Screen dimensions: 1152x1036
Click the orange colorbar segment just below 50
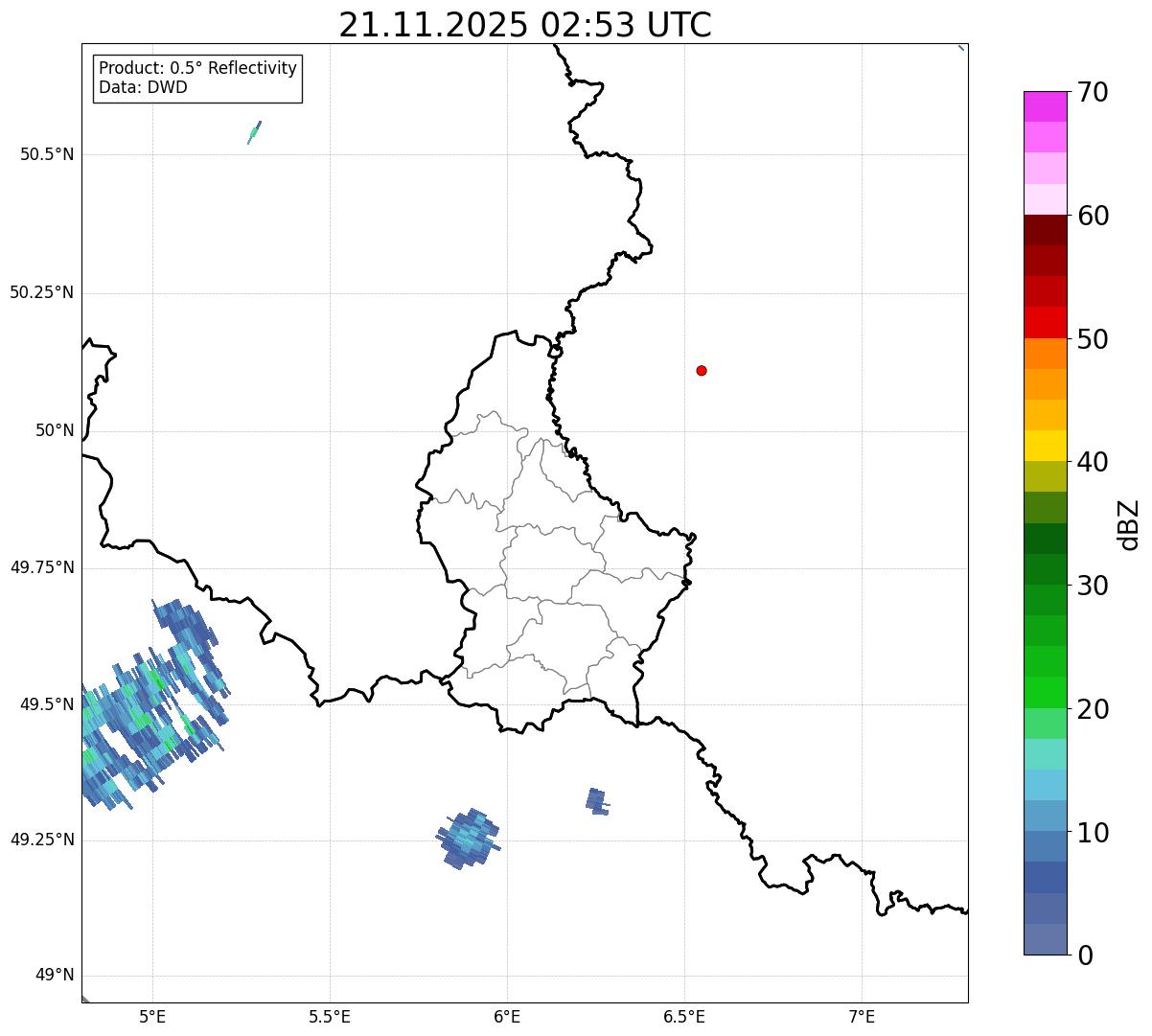pos(1045,354)
